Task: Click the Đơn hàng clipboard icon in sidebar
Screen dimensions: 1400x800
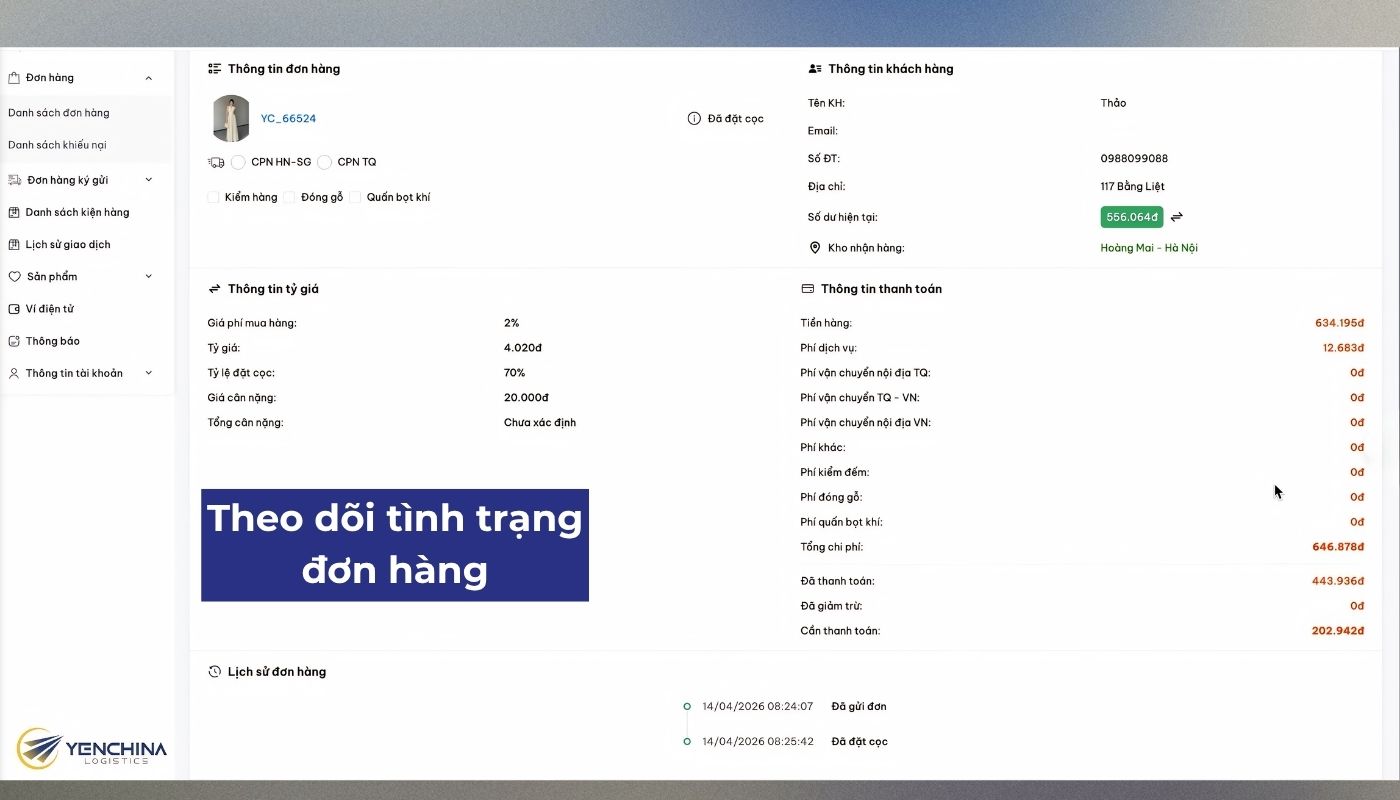Action: pos(14,77)
